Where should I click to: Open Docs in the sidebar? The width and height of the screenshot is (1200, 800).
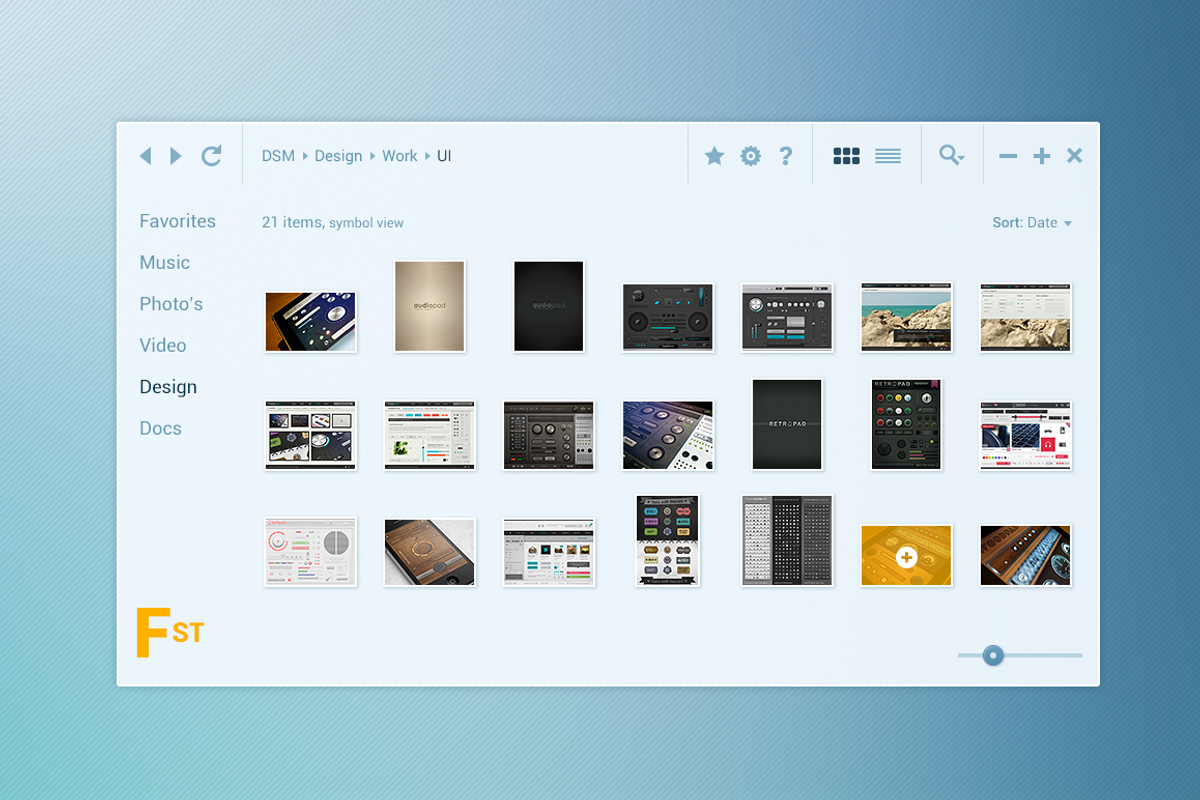(x=160, y=428)
